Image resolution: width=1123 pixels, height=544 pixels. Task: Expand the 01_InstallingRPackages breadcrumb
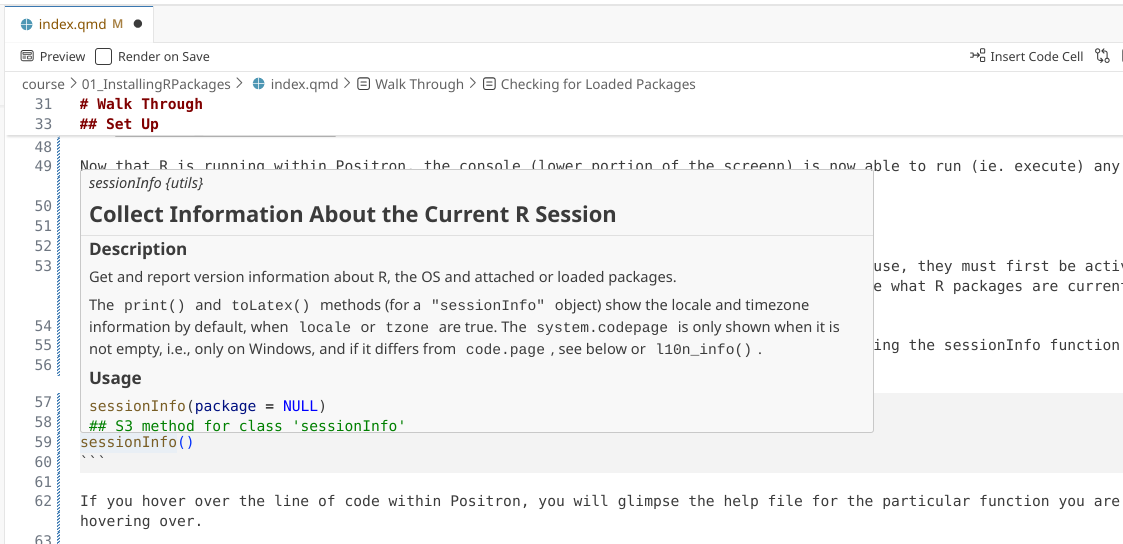point(155,84)
